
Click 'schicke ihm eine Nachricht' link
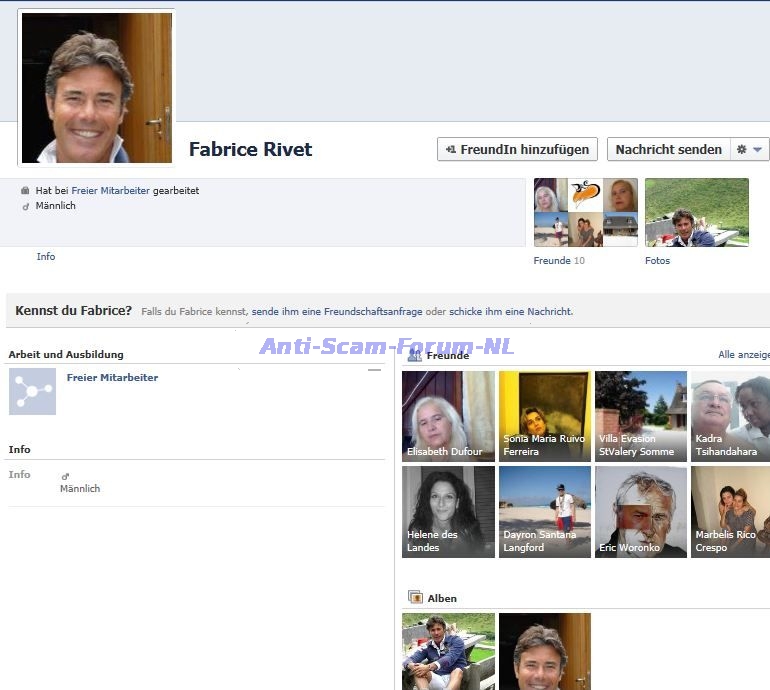click(510, 311)
